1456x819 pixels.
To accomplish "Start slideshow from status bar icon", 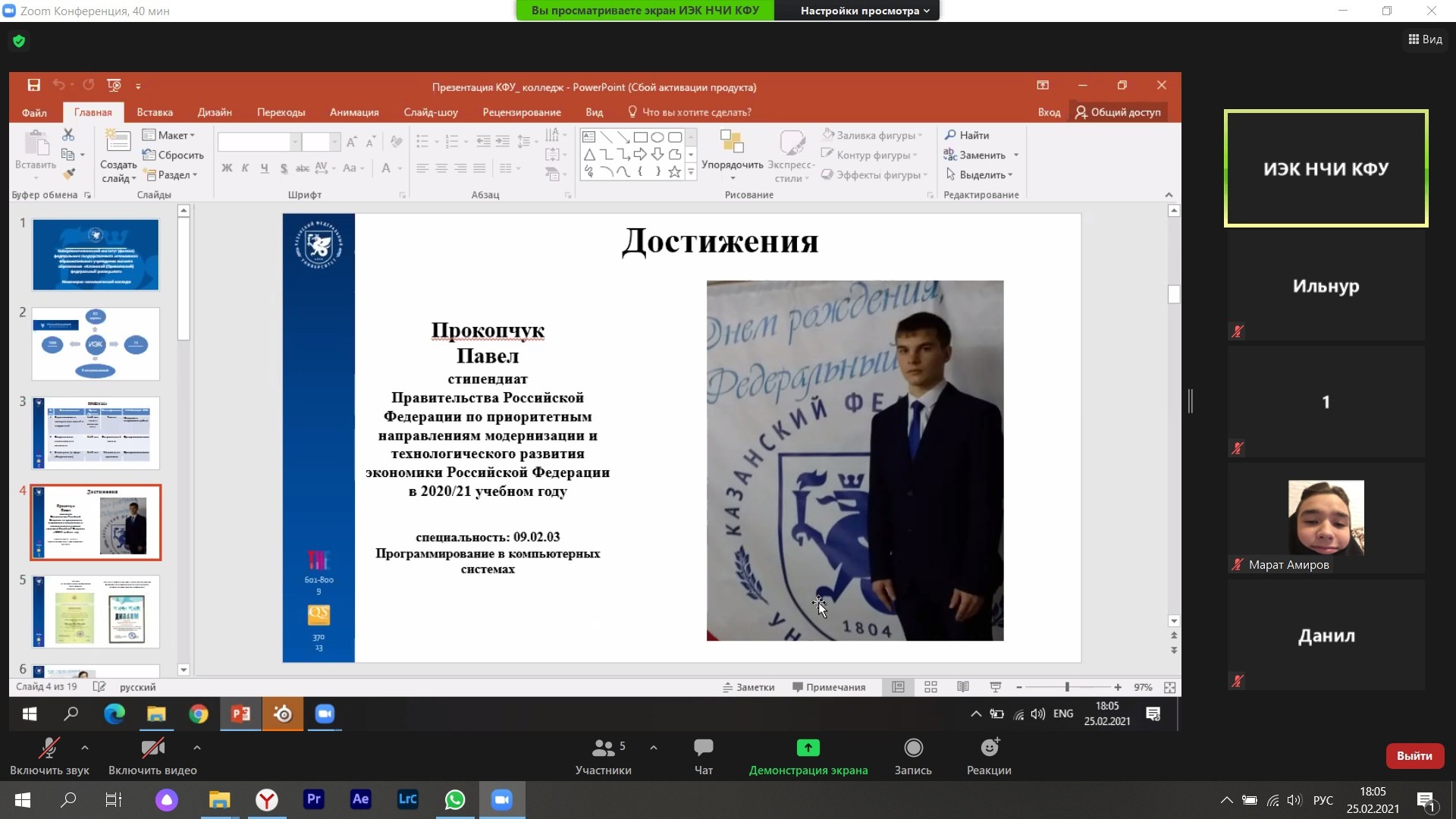I will click(x=996, y=687).
